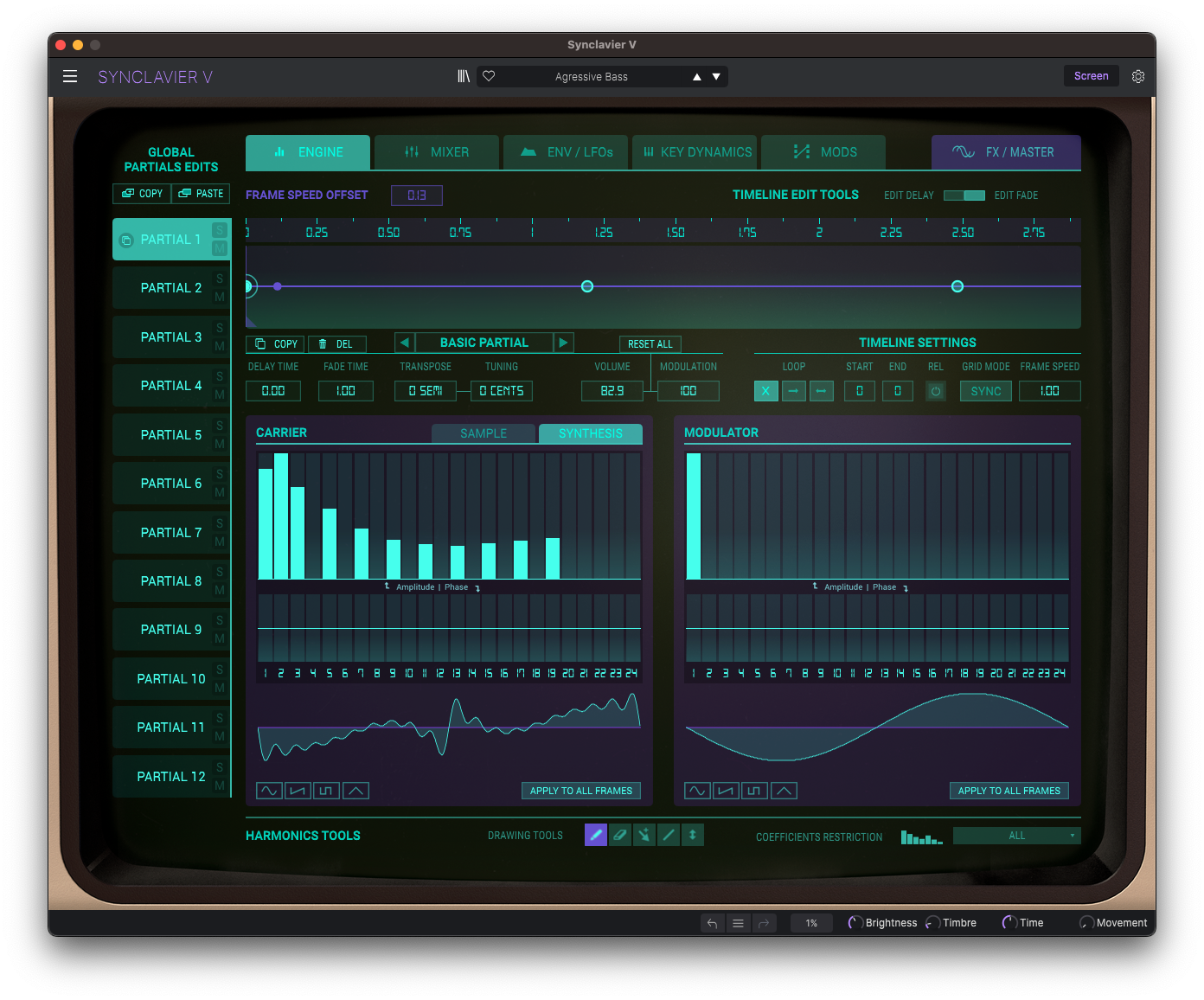The width and height of the screenshot is (1204, 1000).
Task: Copy global partials edits
Action: 142,194
